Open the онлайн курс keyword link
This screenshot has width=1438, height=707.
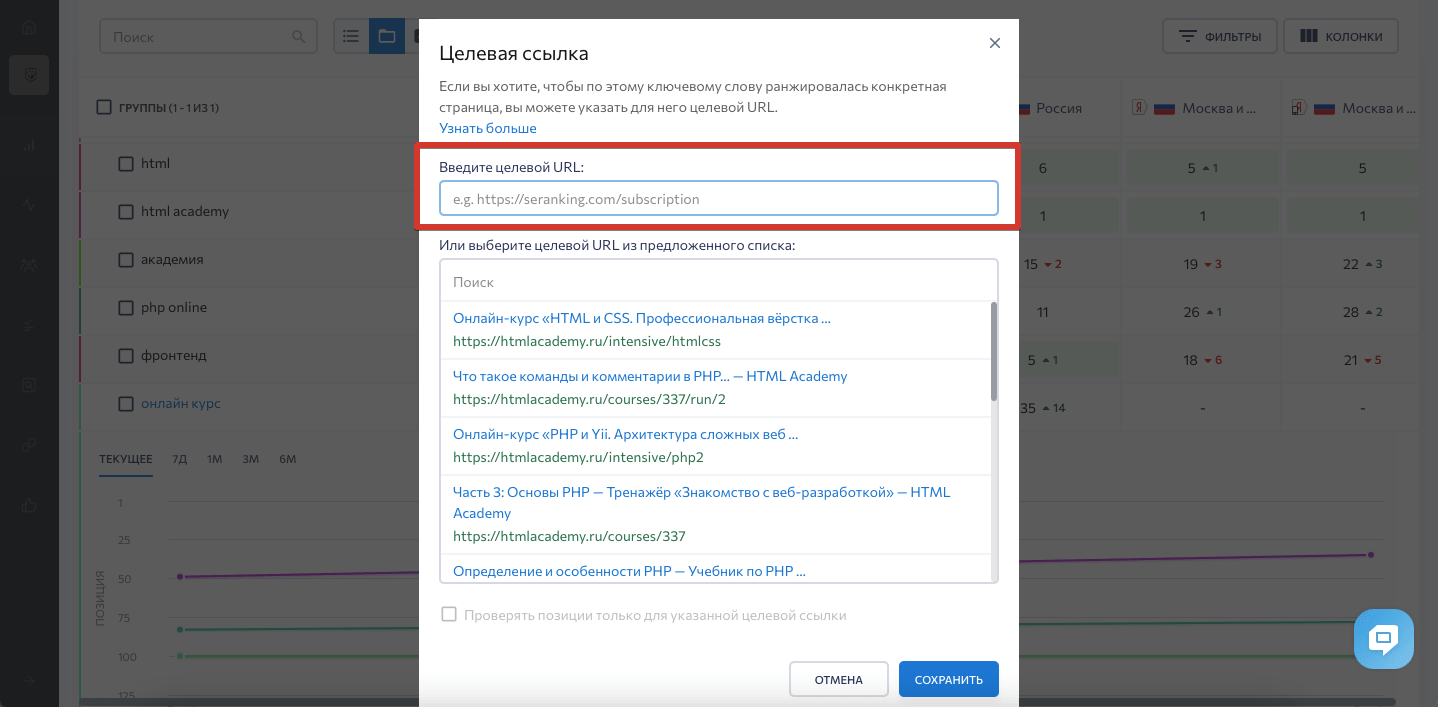[x=181, y=404]
